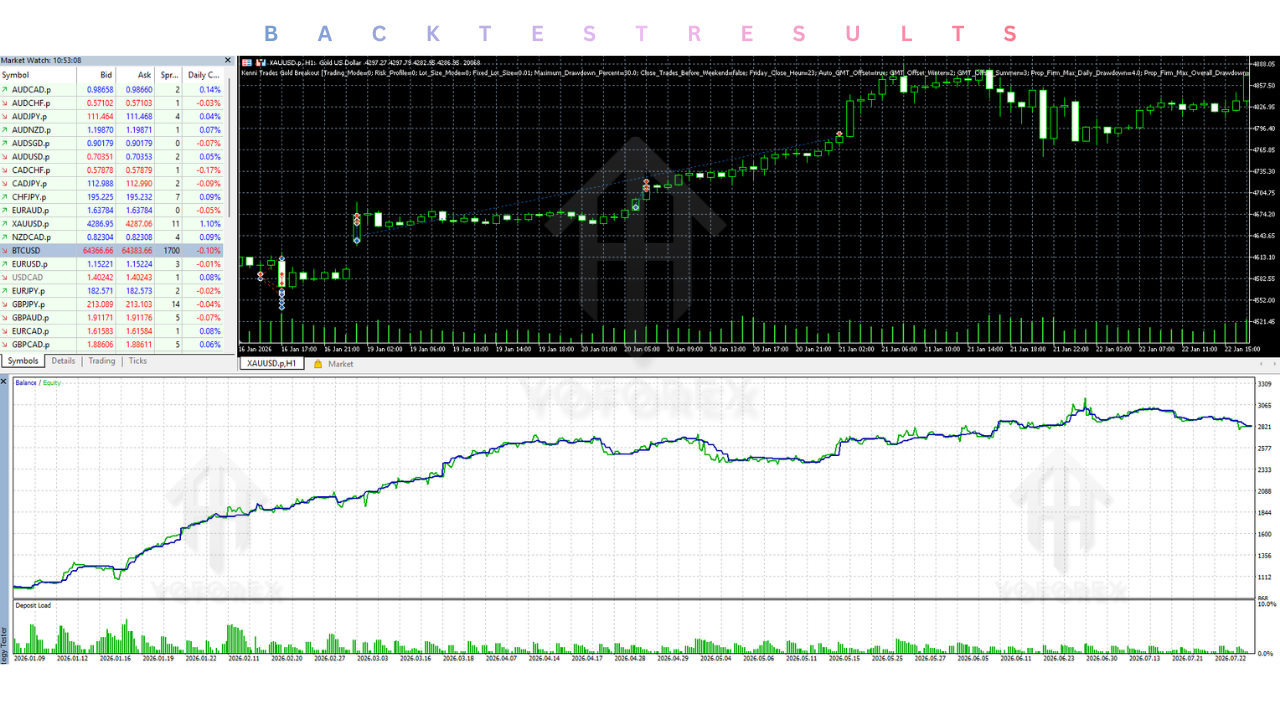The width and height of the screenshot is (1280, 720).
Task: Click the down arrow icon beside GBPCAD.p
Action: click(x=5, y=344)
